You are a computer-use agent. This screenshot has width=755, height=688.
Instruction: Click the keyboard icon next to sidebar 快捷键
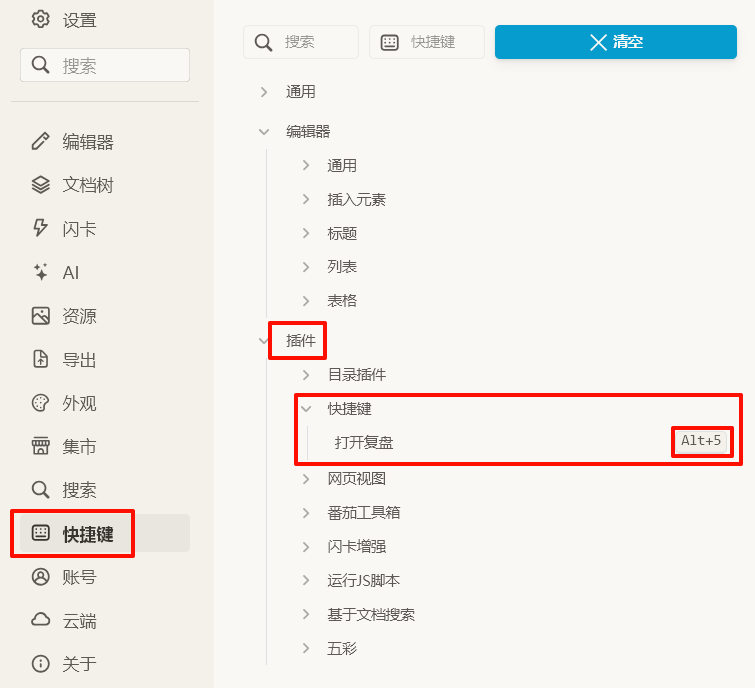pos(40,533)
